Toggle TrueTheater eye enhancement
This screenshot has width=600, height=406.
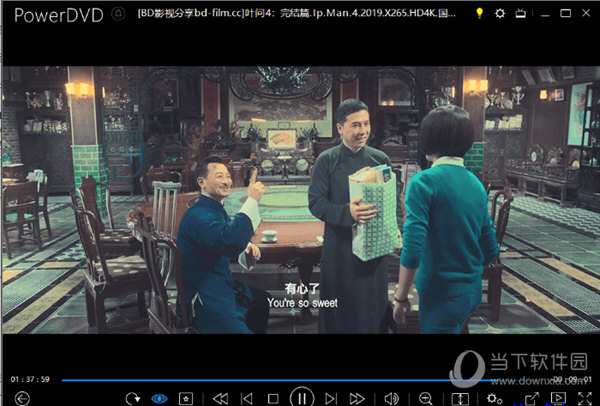[159, 399]
